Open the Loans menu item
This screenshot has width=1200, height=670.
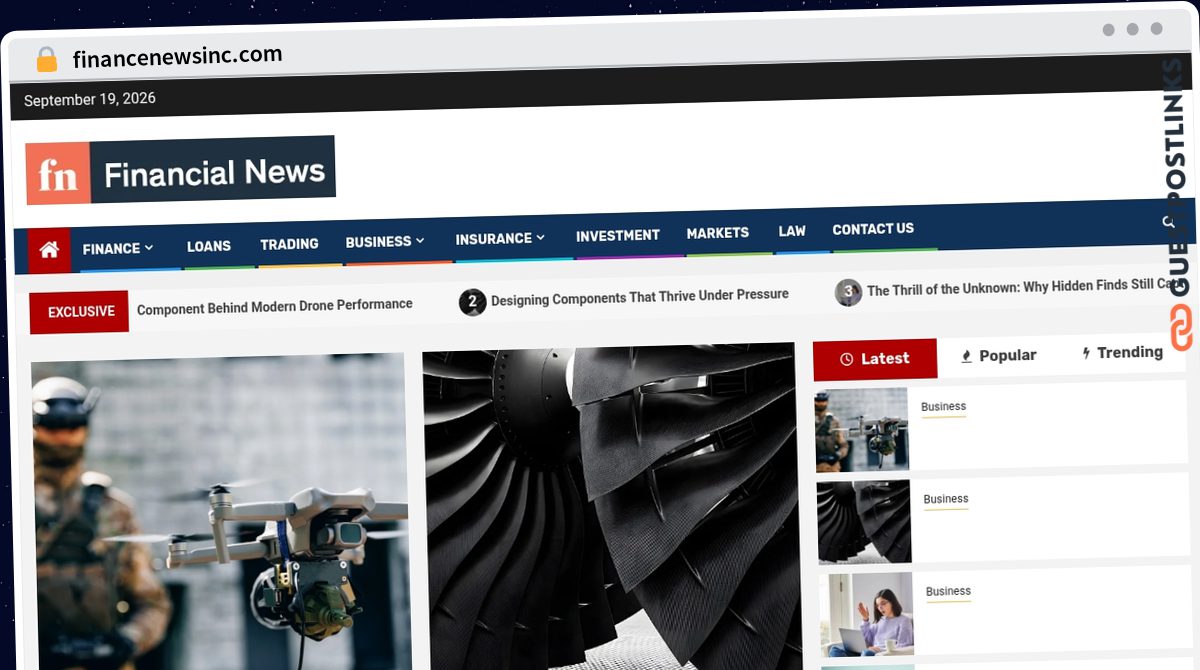209,246
